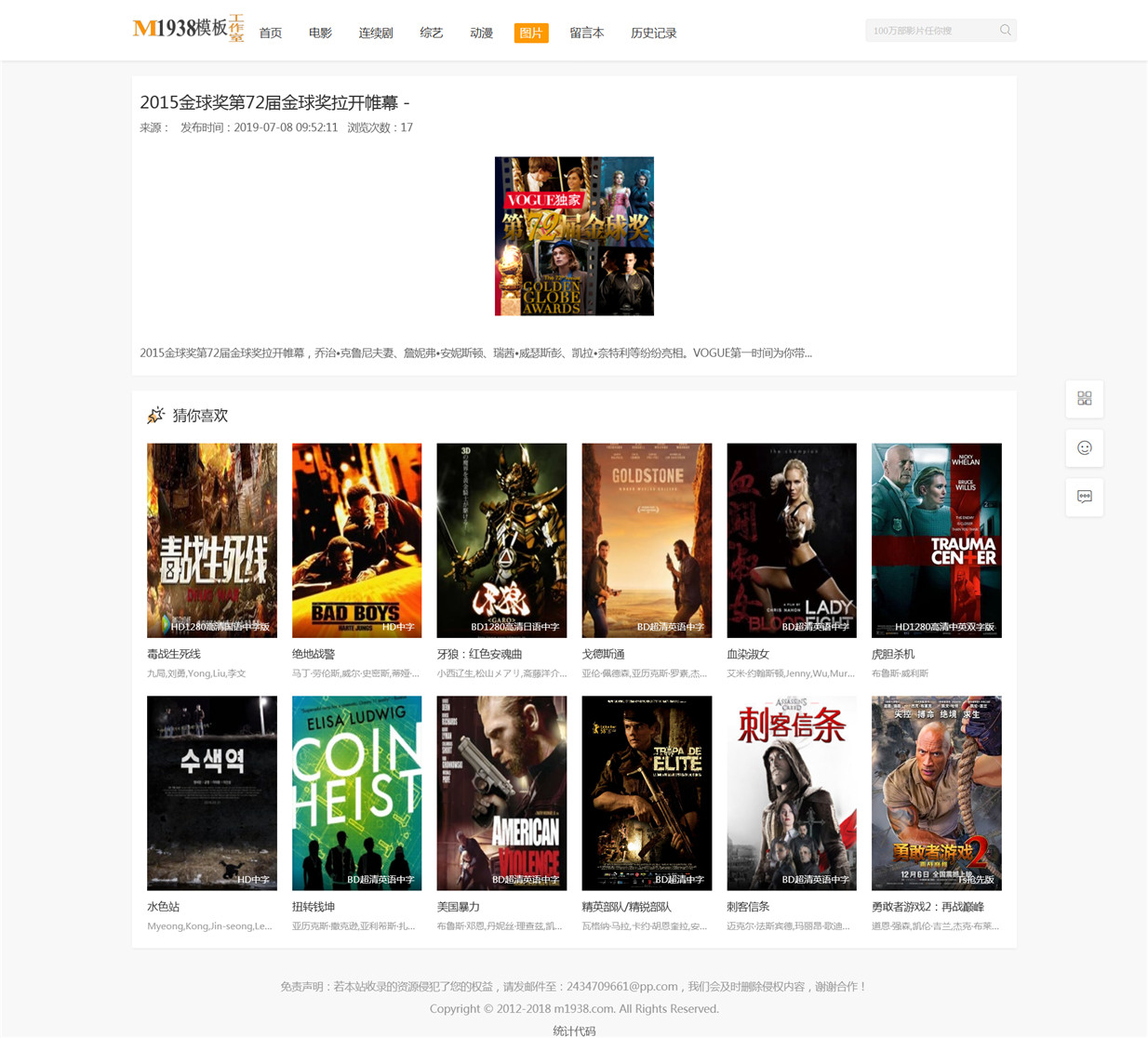
Task: Open the Golden Globe Awards image
Action: pos(574,236)
